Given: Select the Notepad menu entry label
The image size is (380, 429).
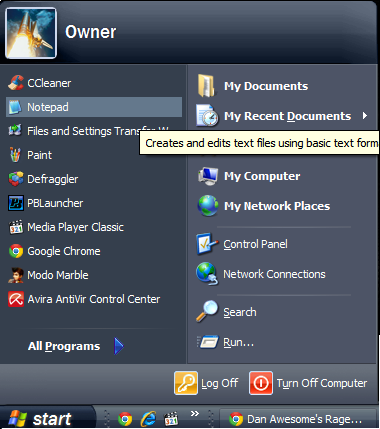Looking at the screenshot, I should pyautogui.click(x=48, y=107).
